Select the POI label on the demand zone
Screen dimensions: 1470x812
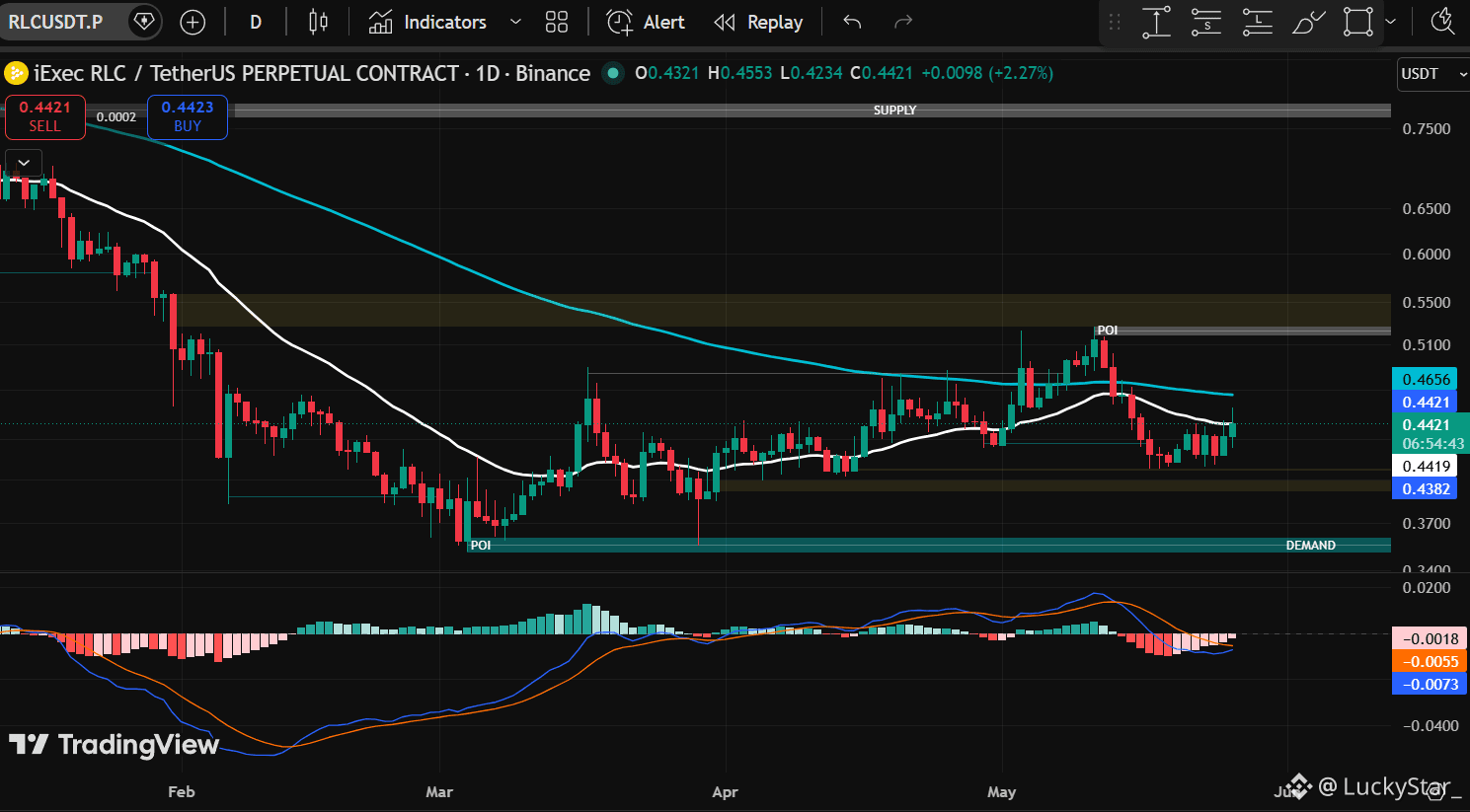click(481, 546)
